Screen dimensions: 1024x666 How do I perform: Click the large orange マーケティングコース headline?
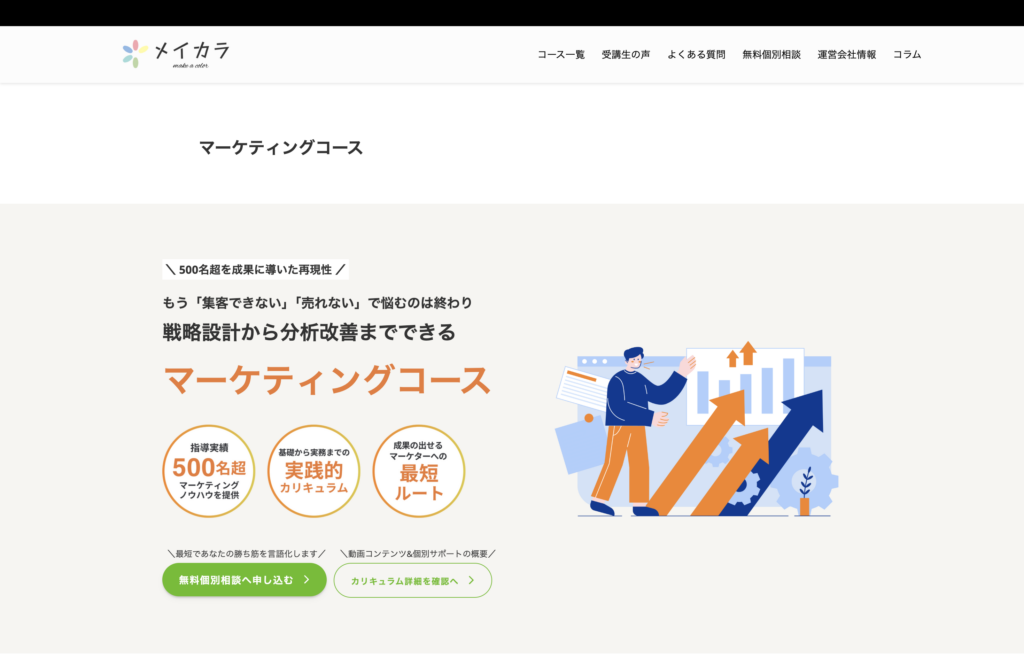tap(327, 381)
